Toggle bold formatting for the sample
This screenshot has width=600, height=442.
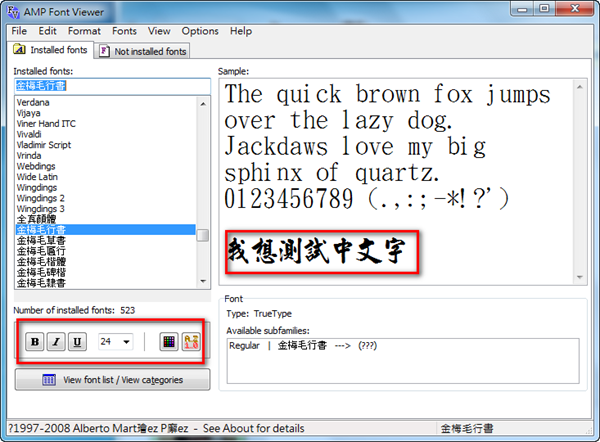35,342
